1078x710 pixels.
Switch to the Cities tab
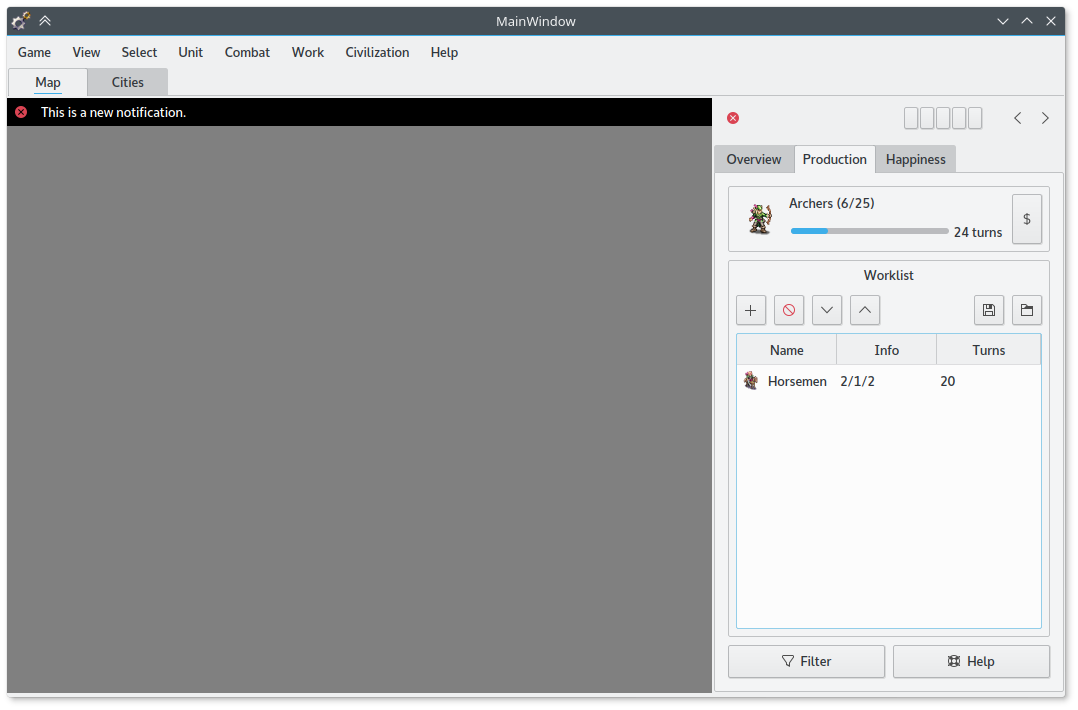coord(128,82)
